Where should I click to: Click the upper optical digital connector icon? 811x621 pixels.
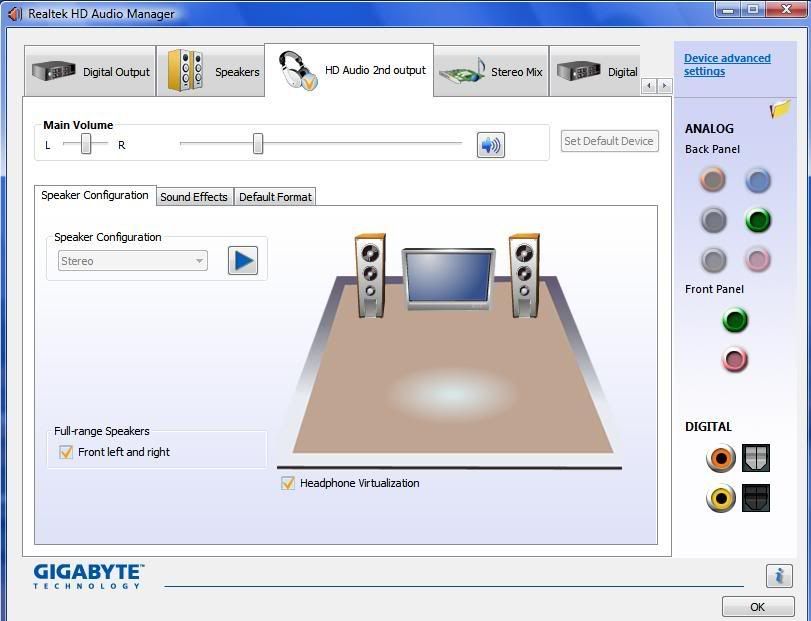click(756, 458)
